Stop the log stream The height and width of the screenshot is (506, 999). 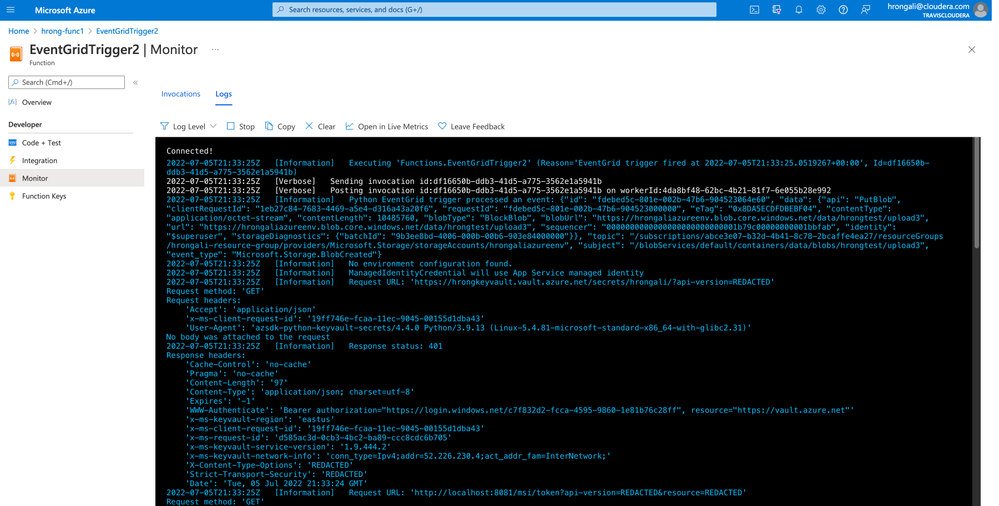tap(240, 126)
